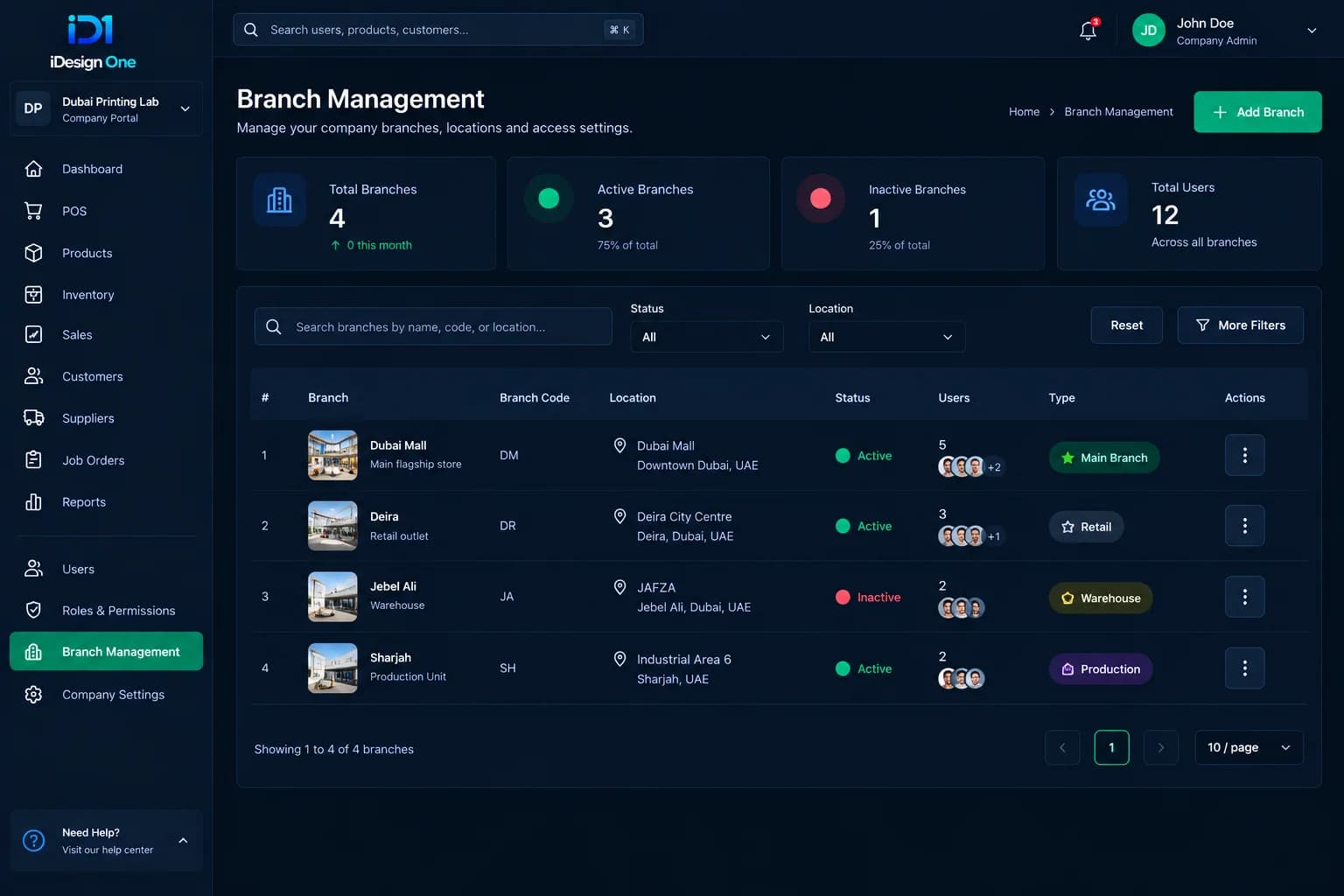Go to previous page arrow
Image resolution: width=1344 pixels, height=896 pixels.
(x=1062, y=747)
